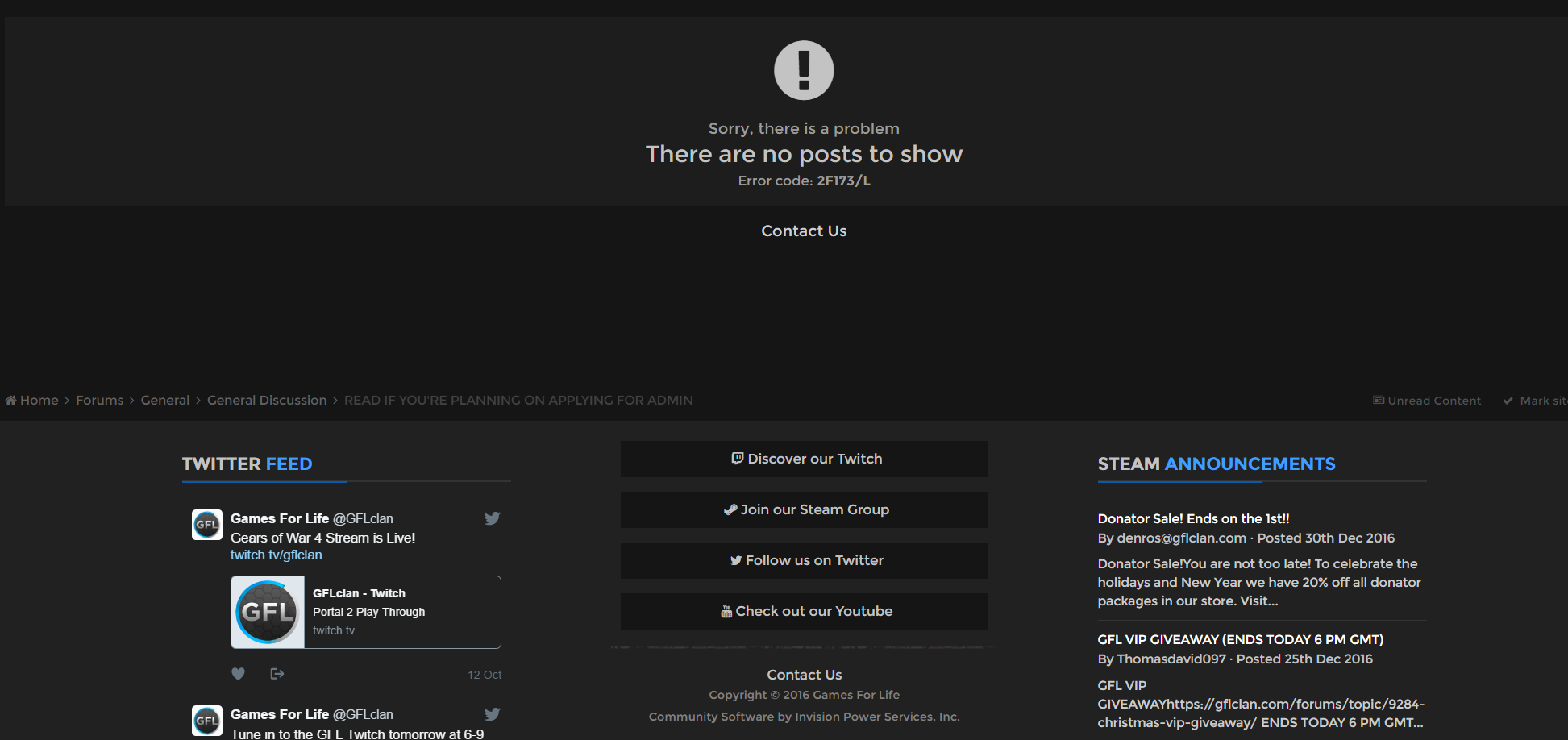Click the share arrow icon next to the heart
Screen dimensions: 1568x740
[277, 674]
